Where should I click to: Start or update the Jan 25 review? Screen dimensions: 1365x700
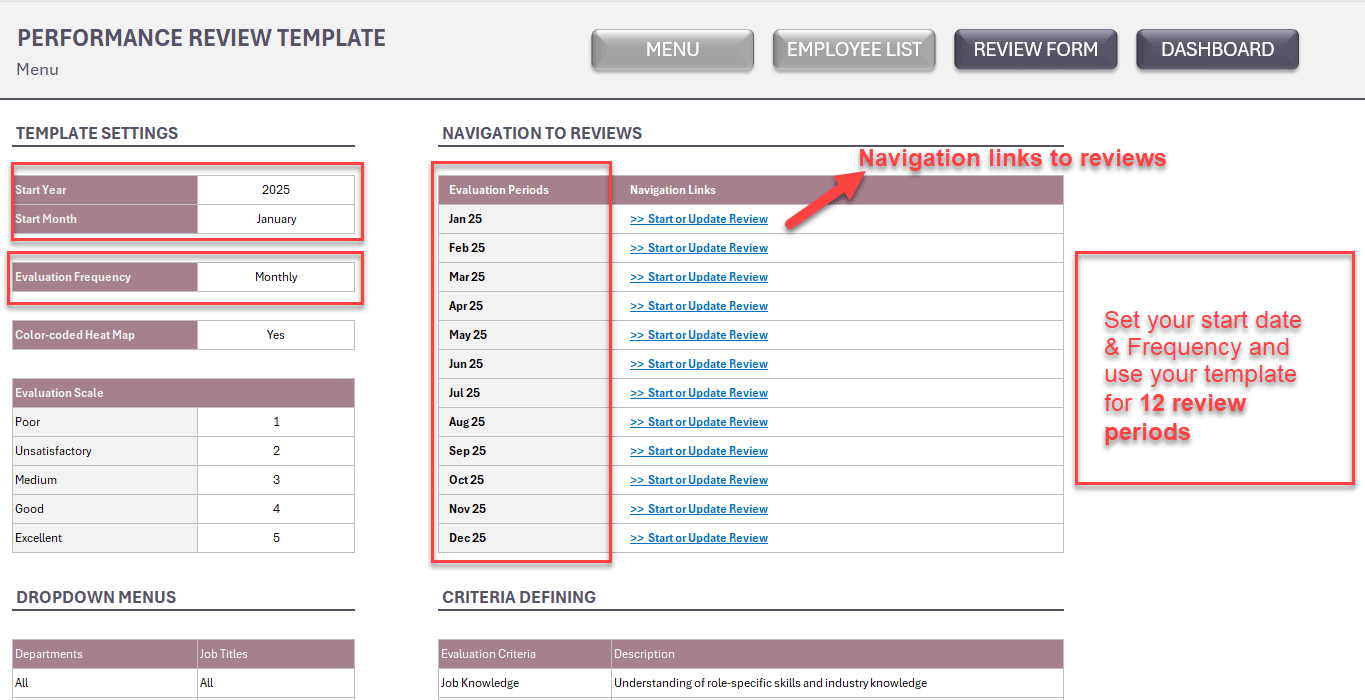coord(699,219)
